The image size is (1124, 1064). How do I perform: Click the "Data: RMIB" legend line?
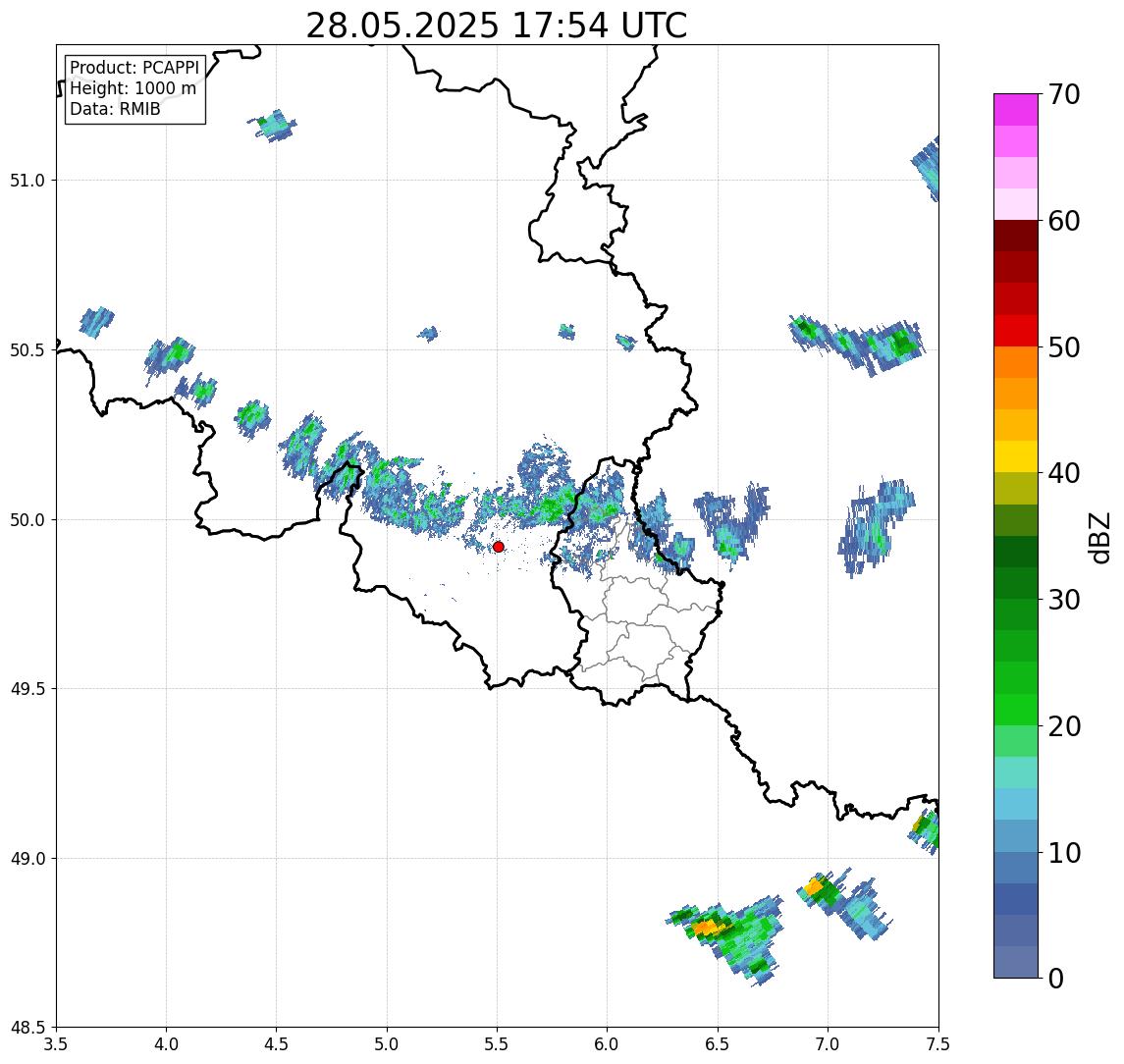115,109
